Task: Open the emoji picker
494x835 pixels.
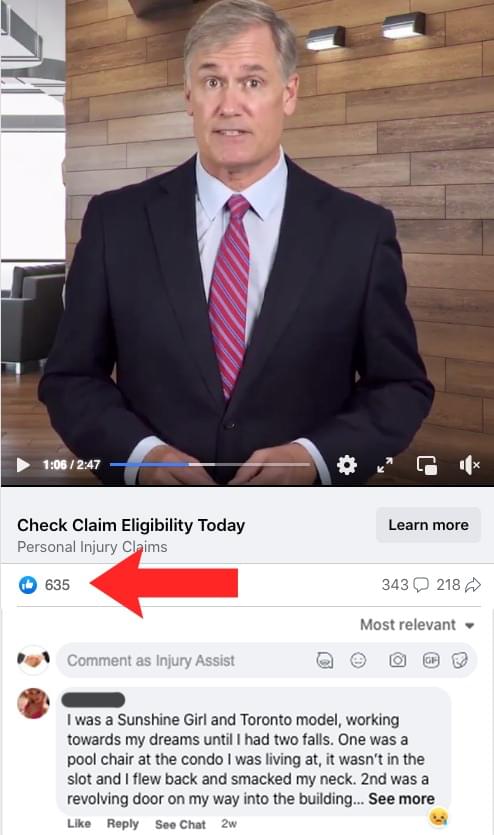Action: point(358,660)
